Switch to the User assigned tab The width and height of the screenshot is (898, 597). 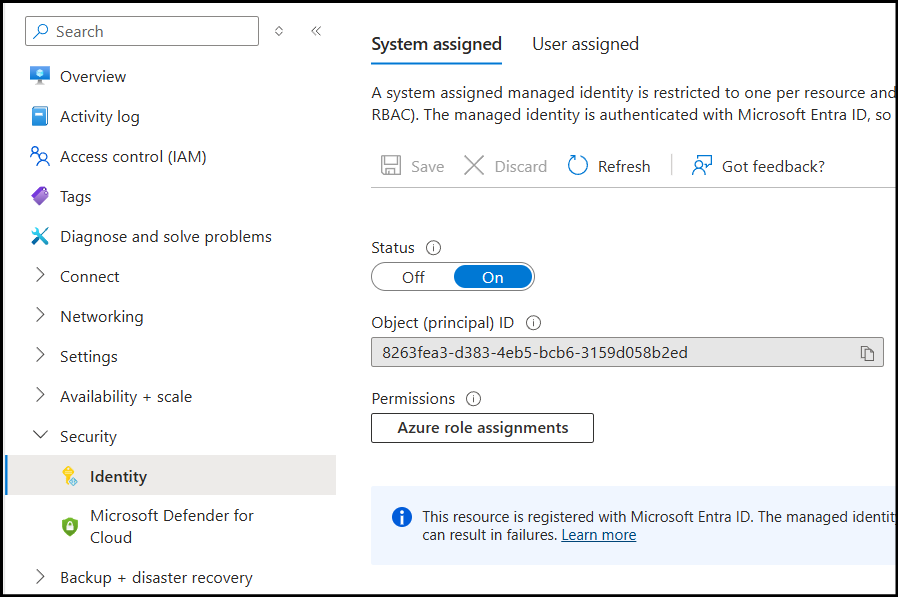(585, 44)
